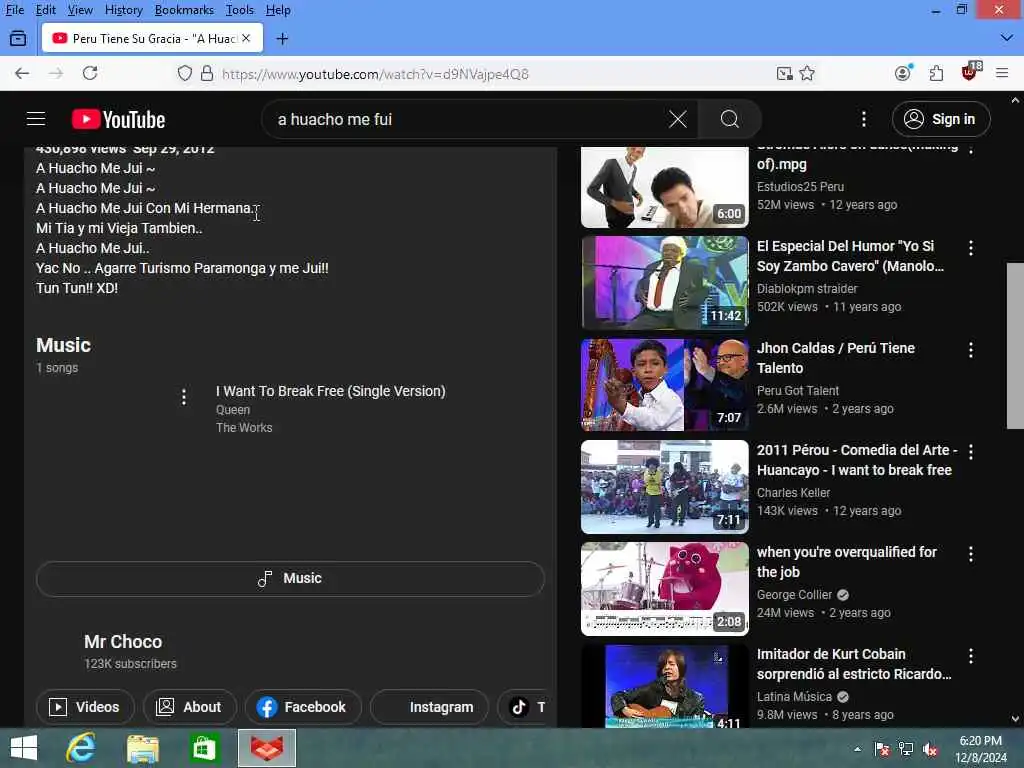Reload the current page
The width and height of the screenshot is (1024, 768).
click(90, 73)
